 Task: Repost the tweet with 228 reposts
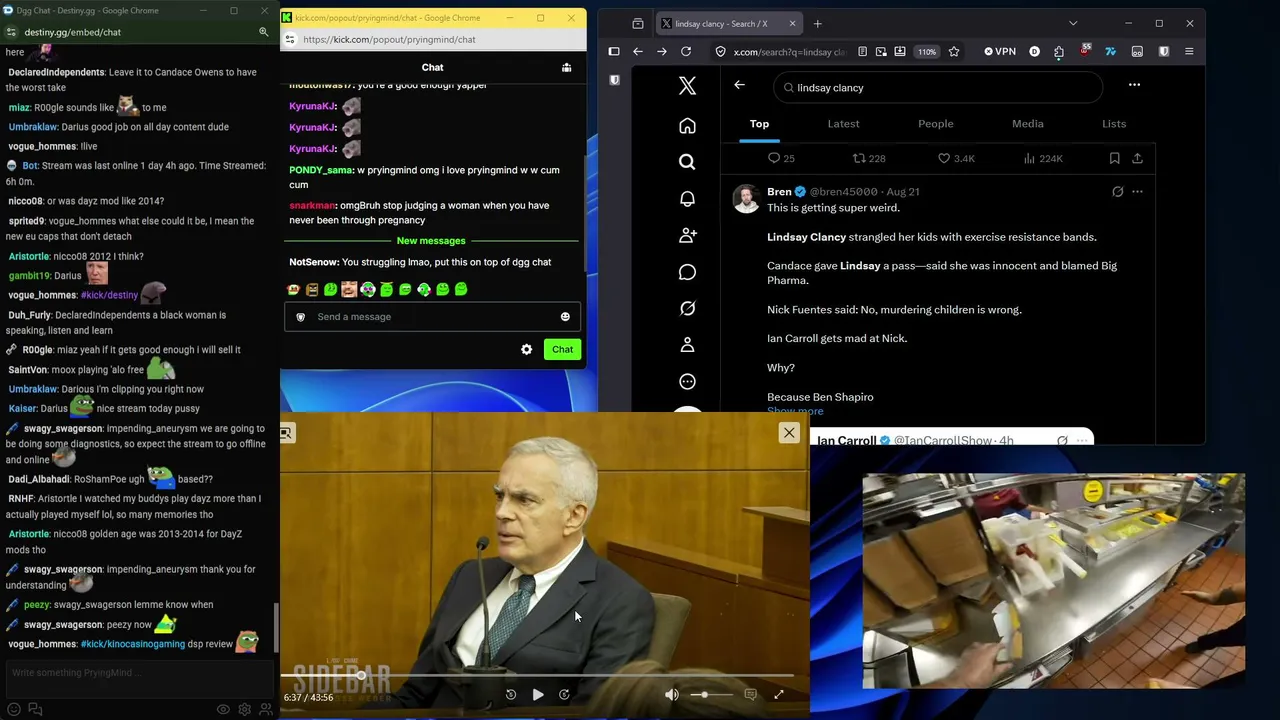tap(868, 158)
